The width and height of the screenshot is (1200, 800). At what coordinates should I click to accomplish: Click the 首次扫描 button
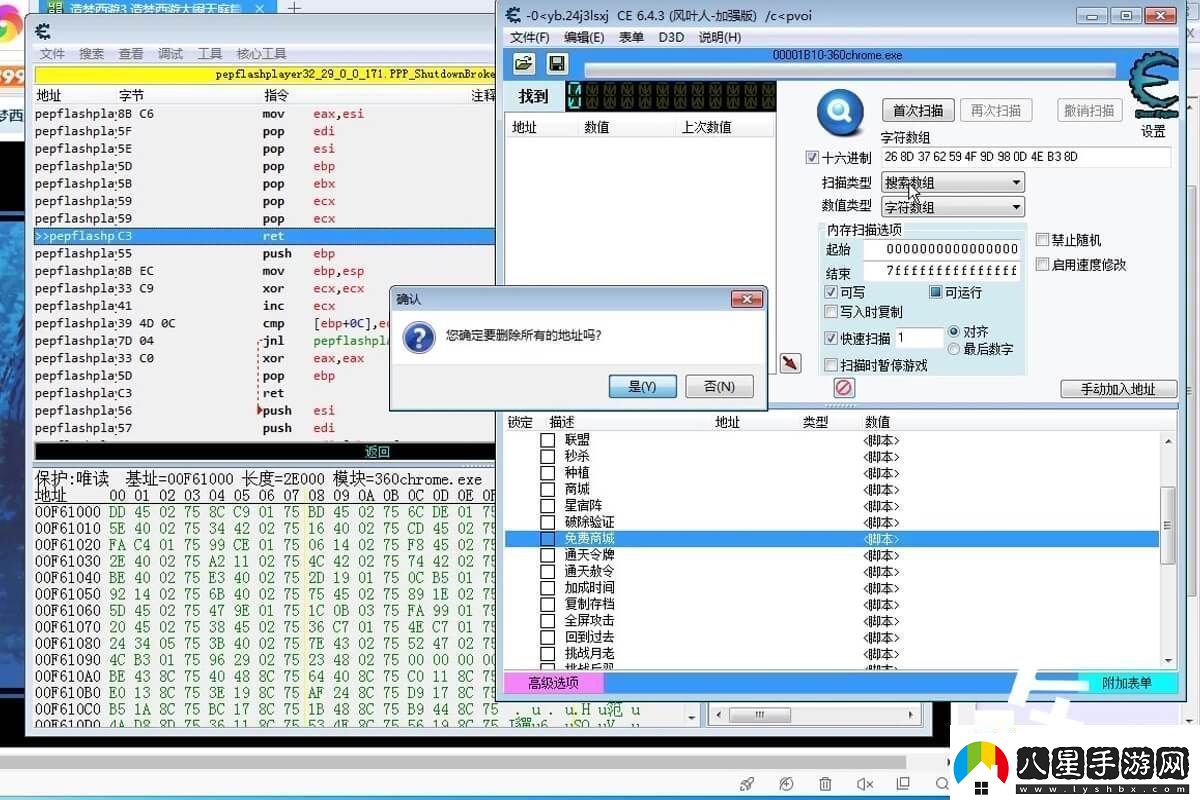pyautogui.click(x=918, y=110)
